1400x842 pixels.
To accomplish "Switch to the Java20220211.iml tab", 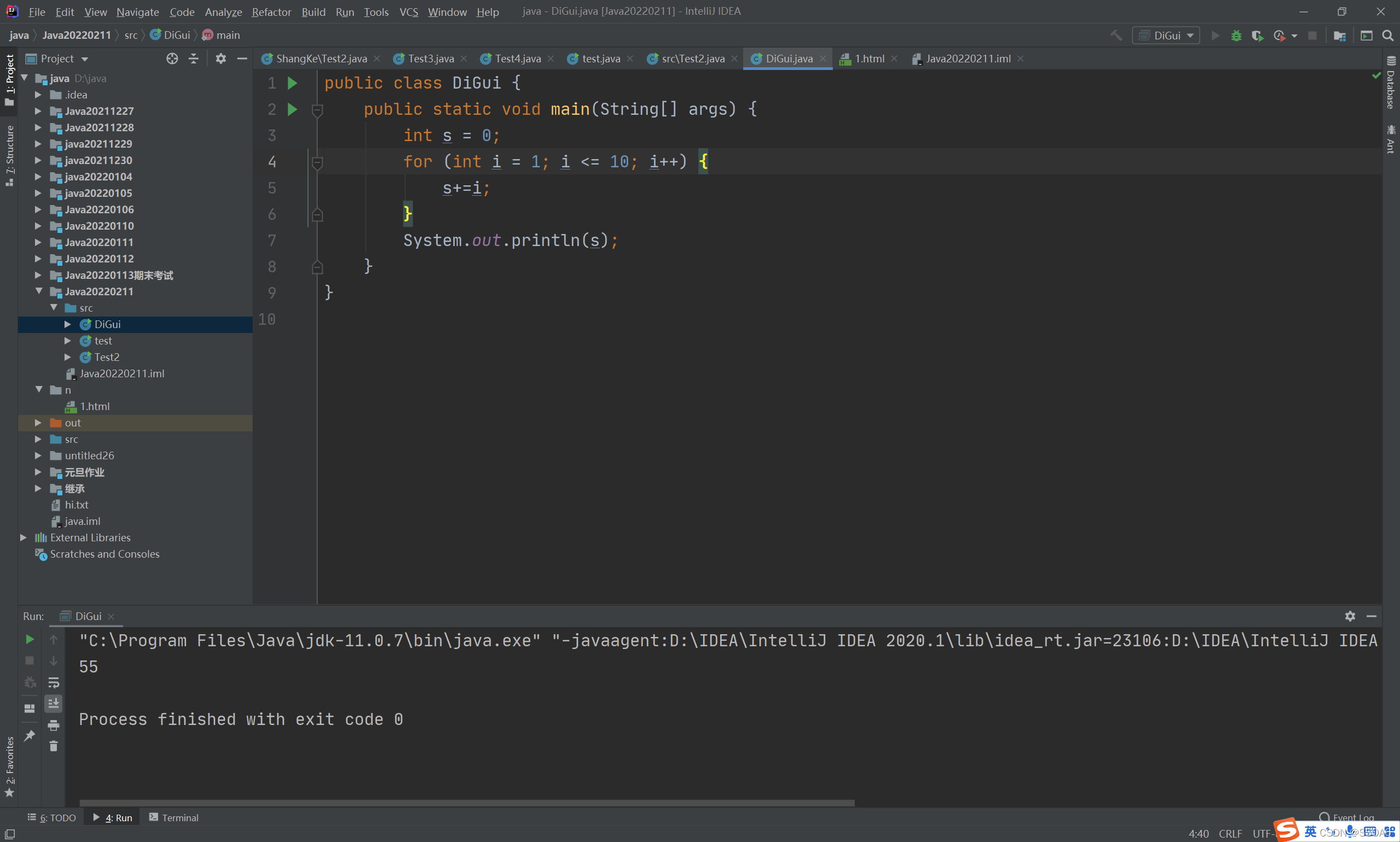I will tap(968, 59).
